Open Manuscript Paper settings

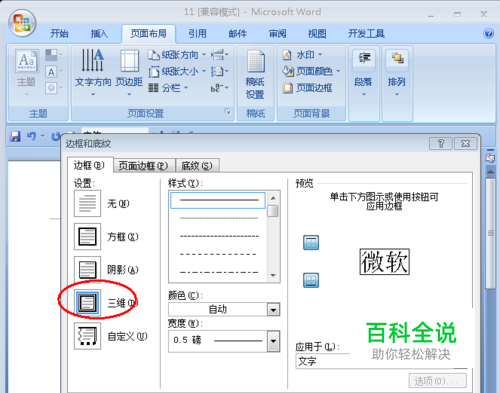tap(255, 74)
